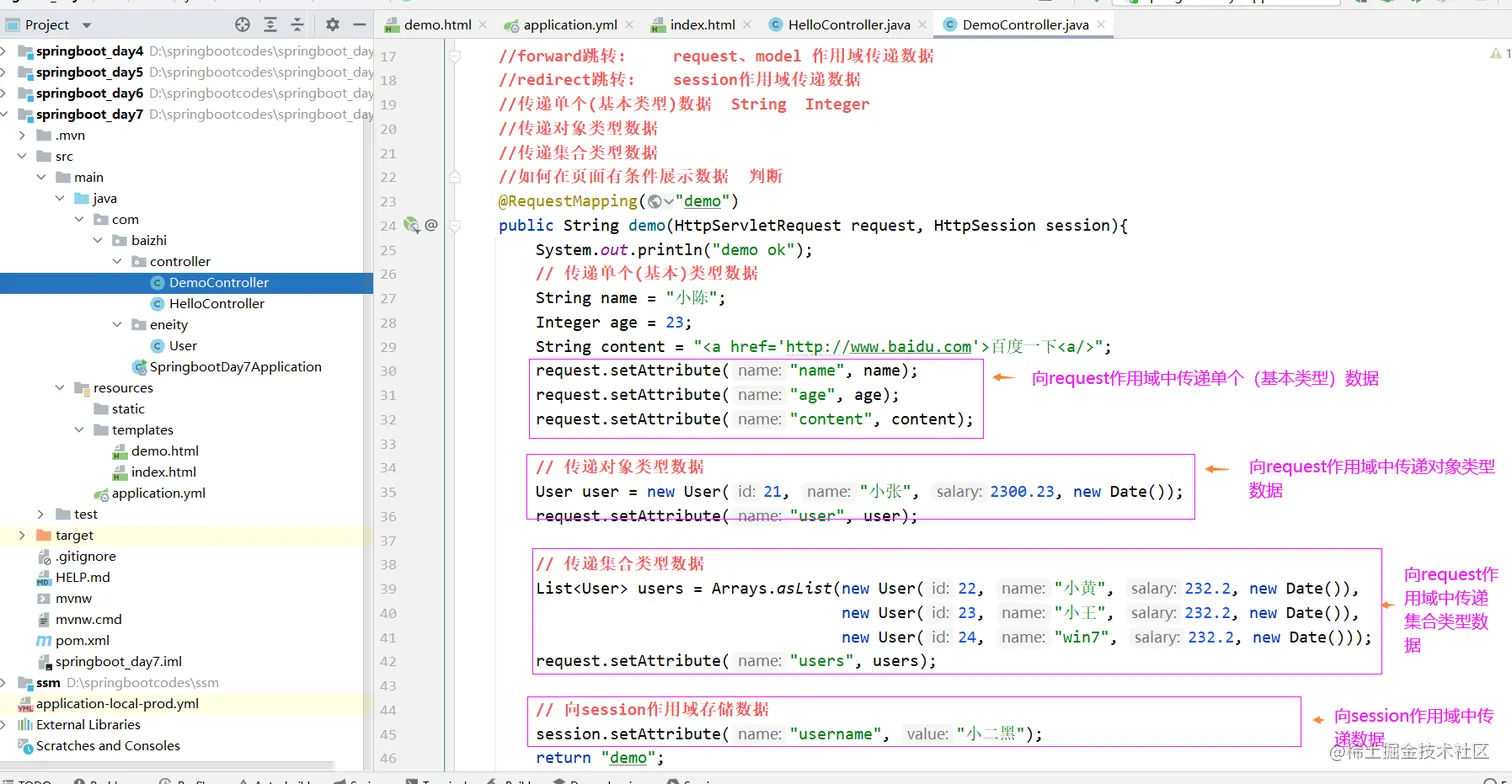Screen dimensions: 1512x784
Task: Open Project panel settings gear
Action: pos(333,24)
